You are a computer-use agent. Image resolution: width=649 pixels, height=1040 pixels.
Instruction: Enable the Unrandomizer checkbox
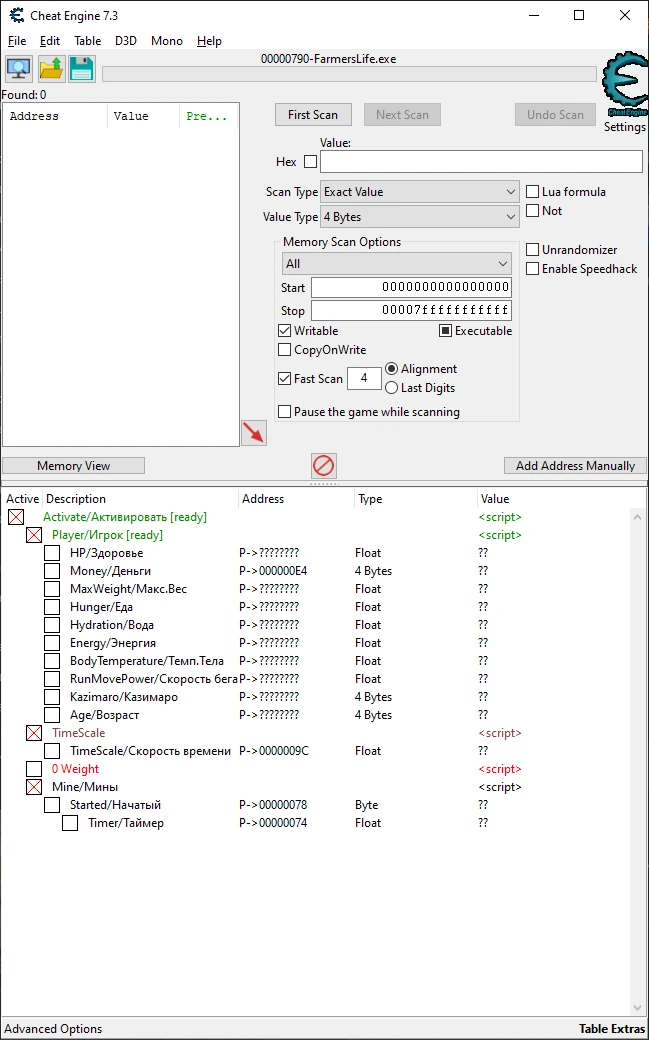tap(532, 250)
